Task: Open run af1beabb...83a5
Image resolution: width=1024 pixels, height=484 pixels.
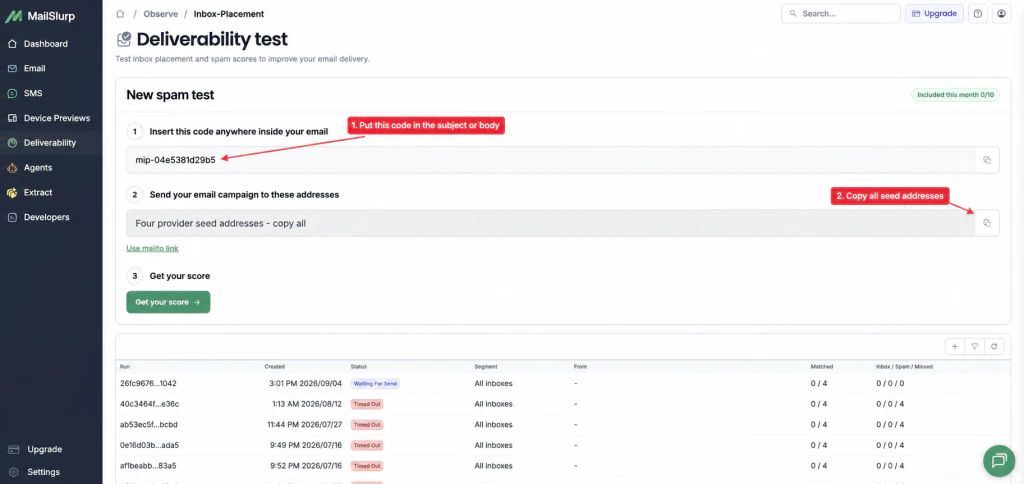Action: [148, 466]
